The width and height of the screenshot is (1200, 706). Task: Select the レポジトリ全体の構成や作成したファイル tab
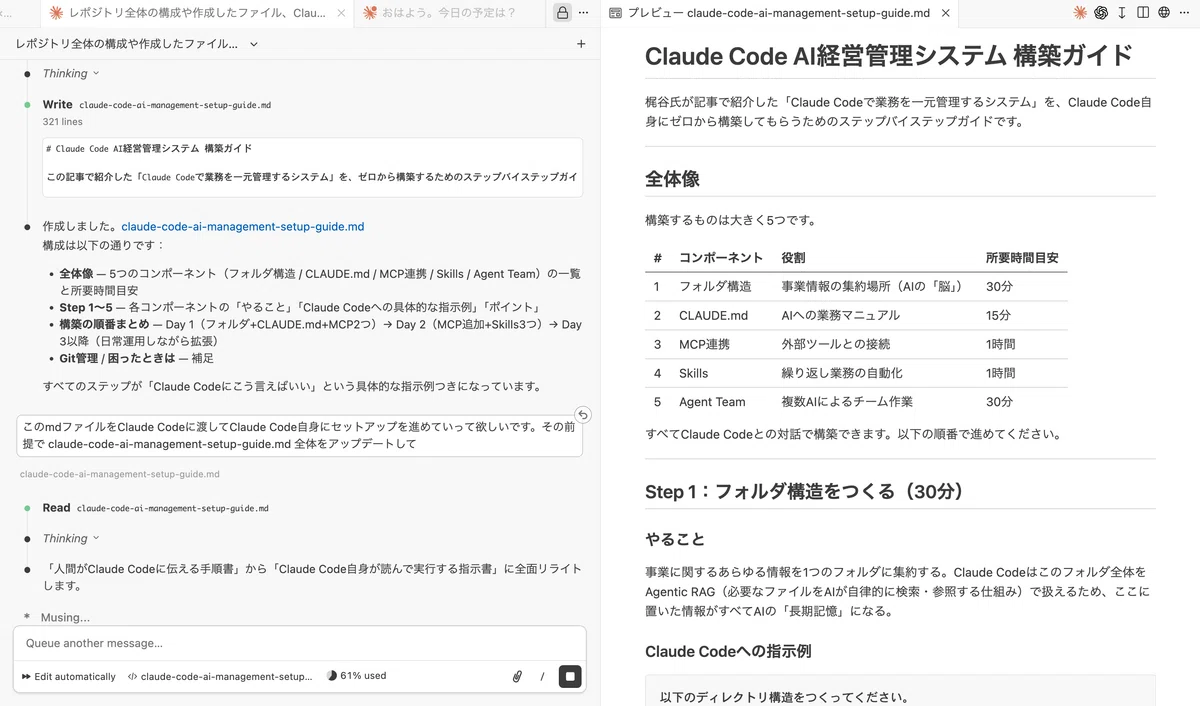click(196, 13)
